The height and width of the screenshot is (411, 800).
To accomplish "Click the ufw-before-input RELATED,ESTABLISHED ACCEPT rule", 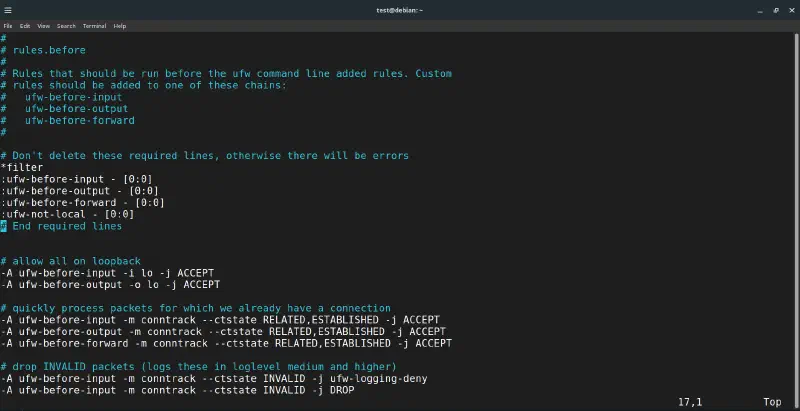I will coord(220,320).
